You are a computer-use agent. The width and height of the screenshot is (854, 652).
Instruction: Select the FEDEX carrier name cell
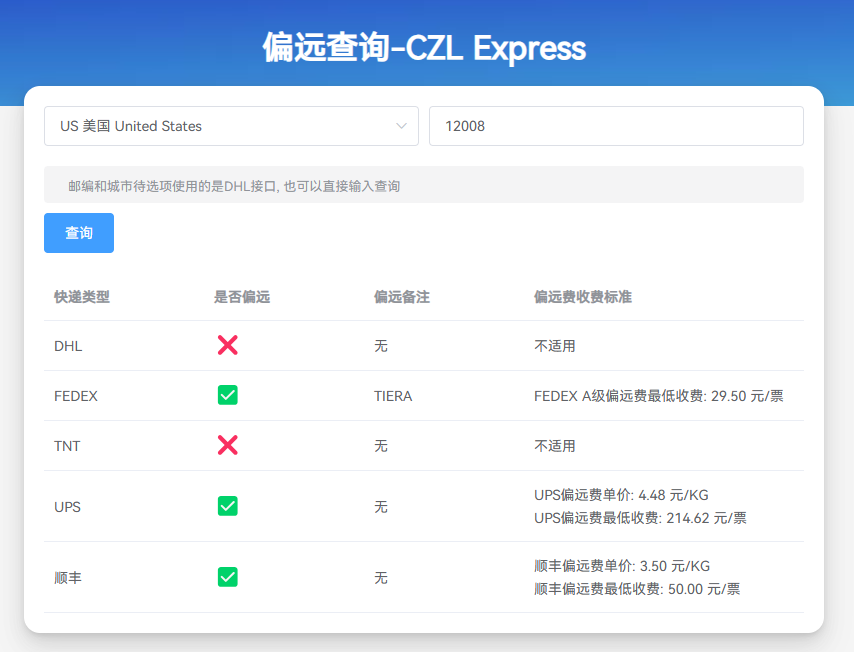pyautogui.click(x=76, y=396)
